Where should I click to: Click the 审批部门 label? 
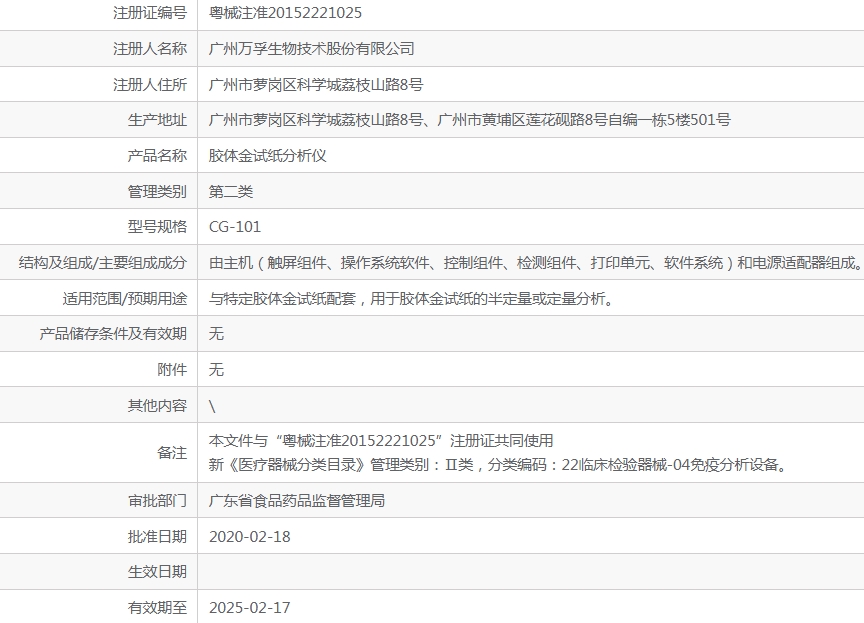point(157,501)
